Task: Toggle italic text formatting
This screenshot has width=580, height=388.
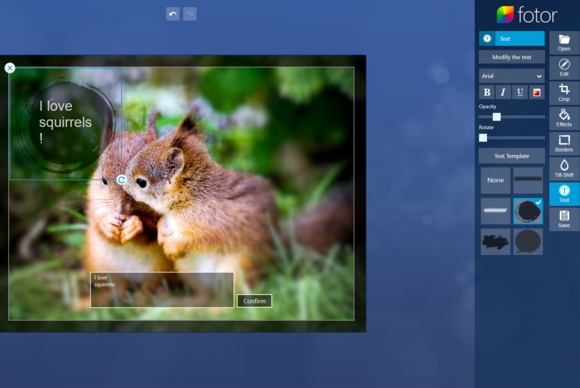Action: click(x=503, y=92)
